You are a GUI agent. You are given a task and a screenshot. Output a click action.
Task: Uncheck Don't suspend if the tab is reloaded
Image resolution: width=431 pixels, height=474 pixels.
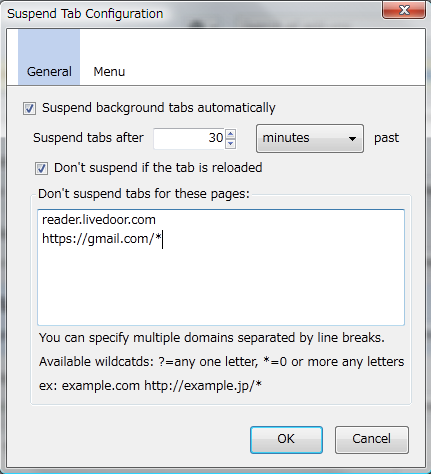pos(41,168)
